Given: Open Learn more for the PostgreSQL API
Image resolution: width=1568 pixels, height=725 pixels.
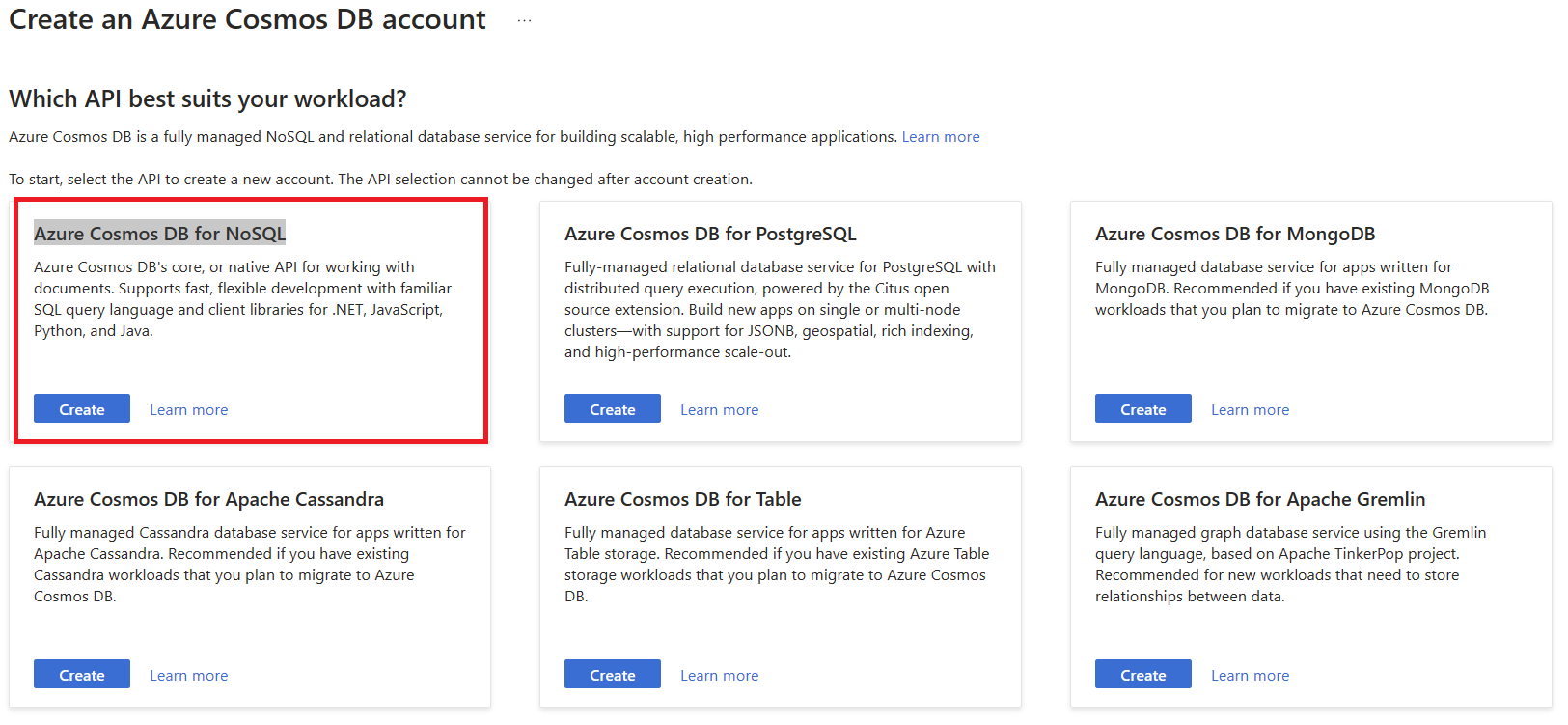Looking at the screenshot, I should 719,410.
